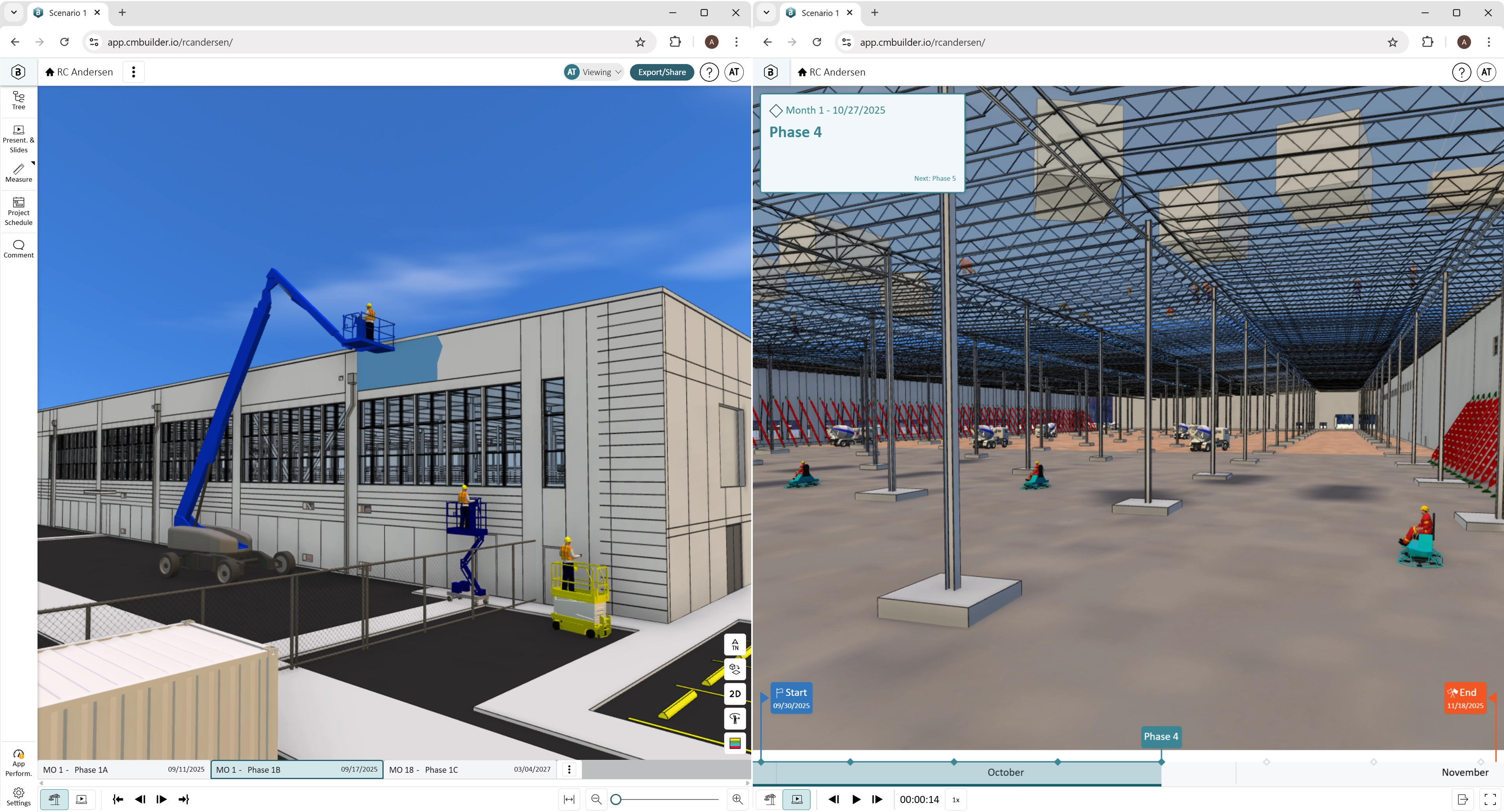Viewport: 1504px width, 812px height.
Task: Open the Project Schedule panel
Action: 19,211
